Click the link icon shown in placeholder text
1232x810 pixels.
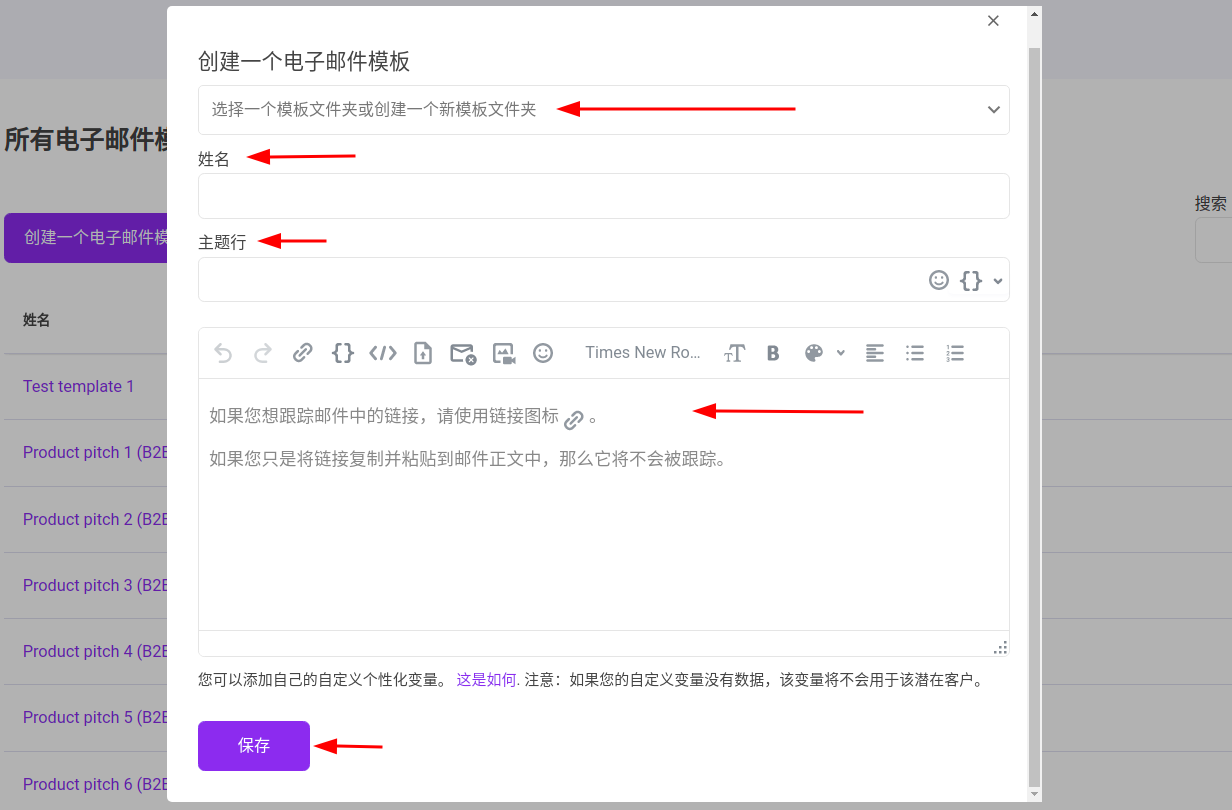point(574,420)
